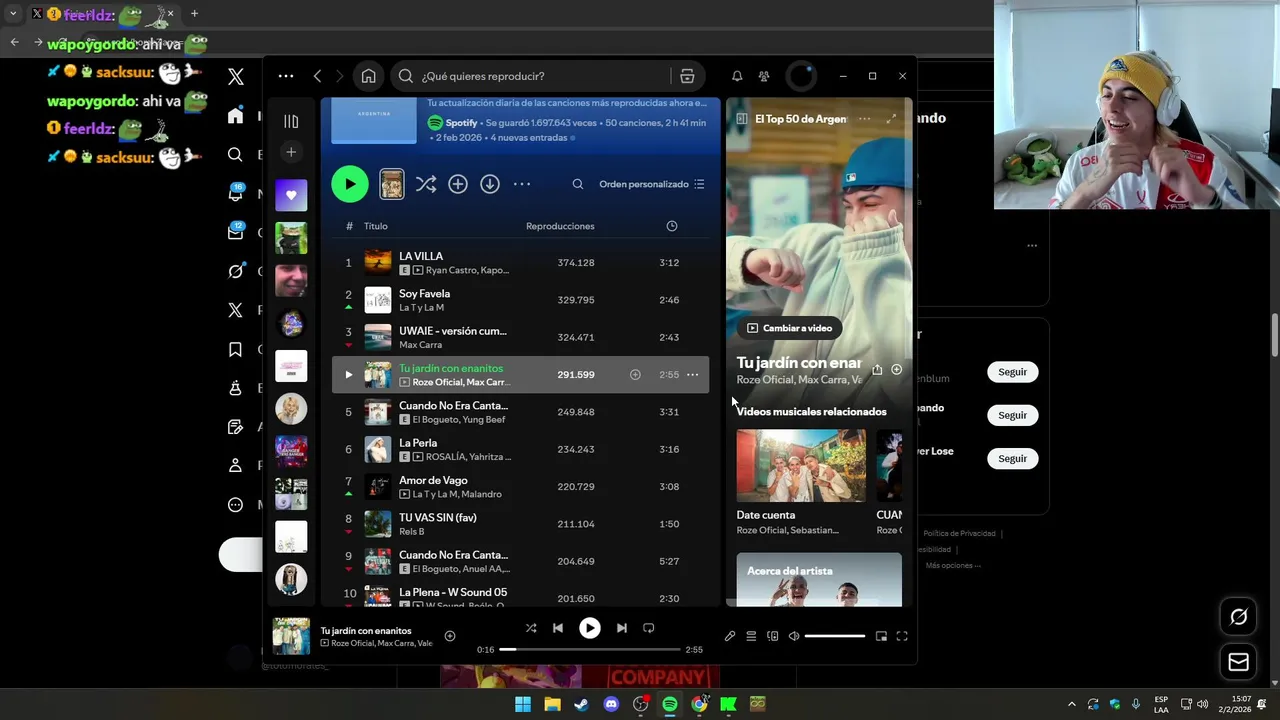Show lyrics with the microphone icon
The height and width of the screenshot is (720, 1280).
pyautogui.click(x=730, y=636)
